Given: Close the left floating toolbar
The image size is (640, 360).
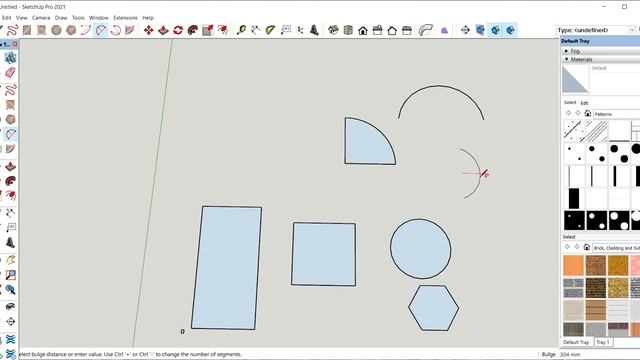Looking at the screenshot, I should coord(15,44).
